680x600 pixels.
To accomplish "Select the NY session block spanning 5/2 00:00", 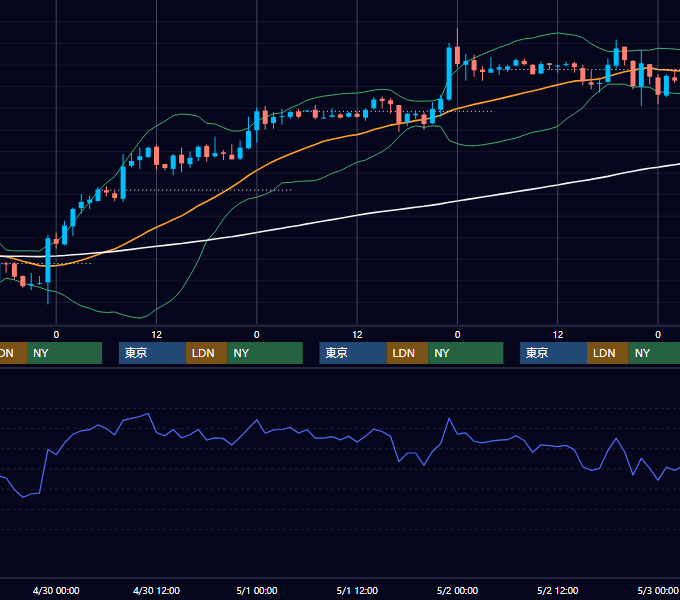I will 466,353.
